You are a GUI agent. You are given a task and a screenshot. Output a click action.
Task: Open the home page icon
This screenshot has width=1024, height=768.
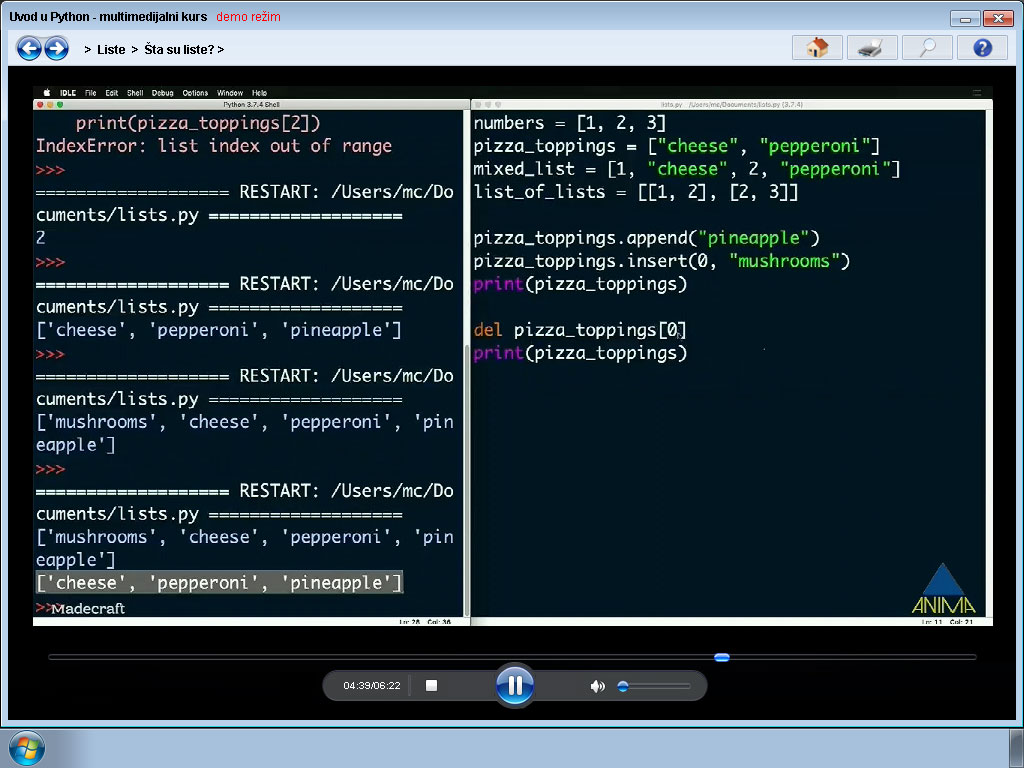tap(817, 48)
